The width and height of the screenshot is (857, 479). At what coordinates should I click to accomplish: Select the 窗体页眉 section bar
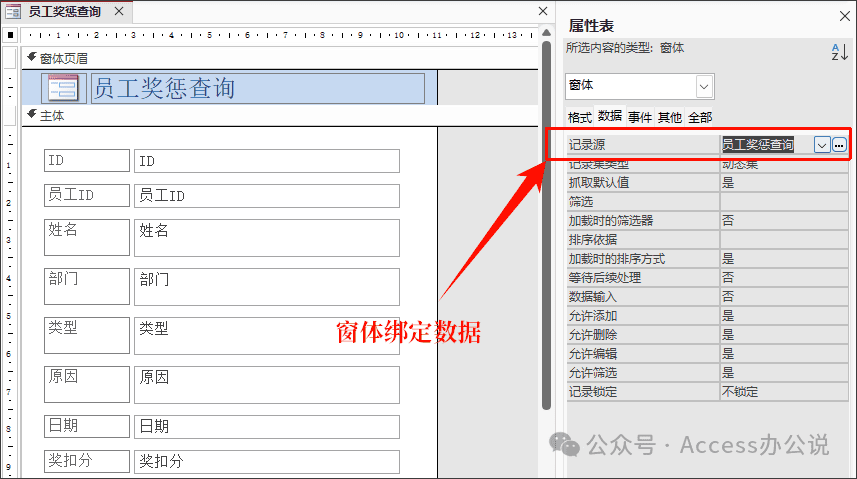click(x=280, y=59)
